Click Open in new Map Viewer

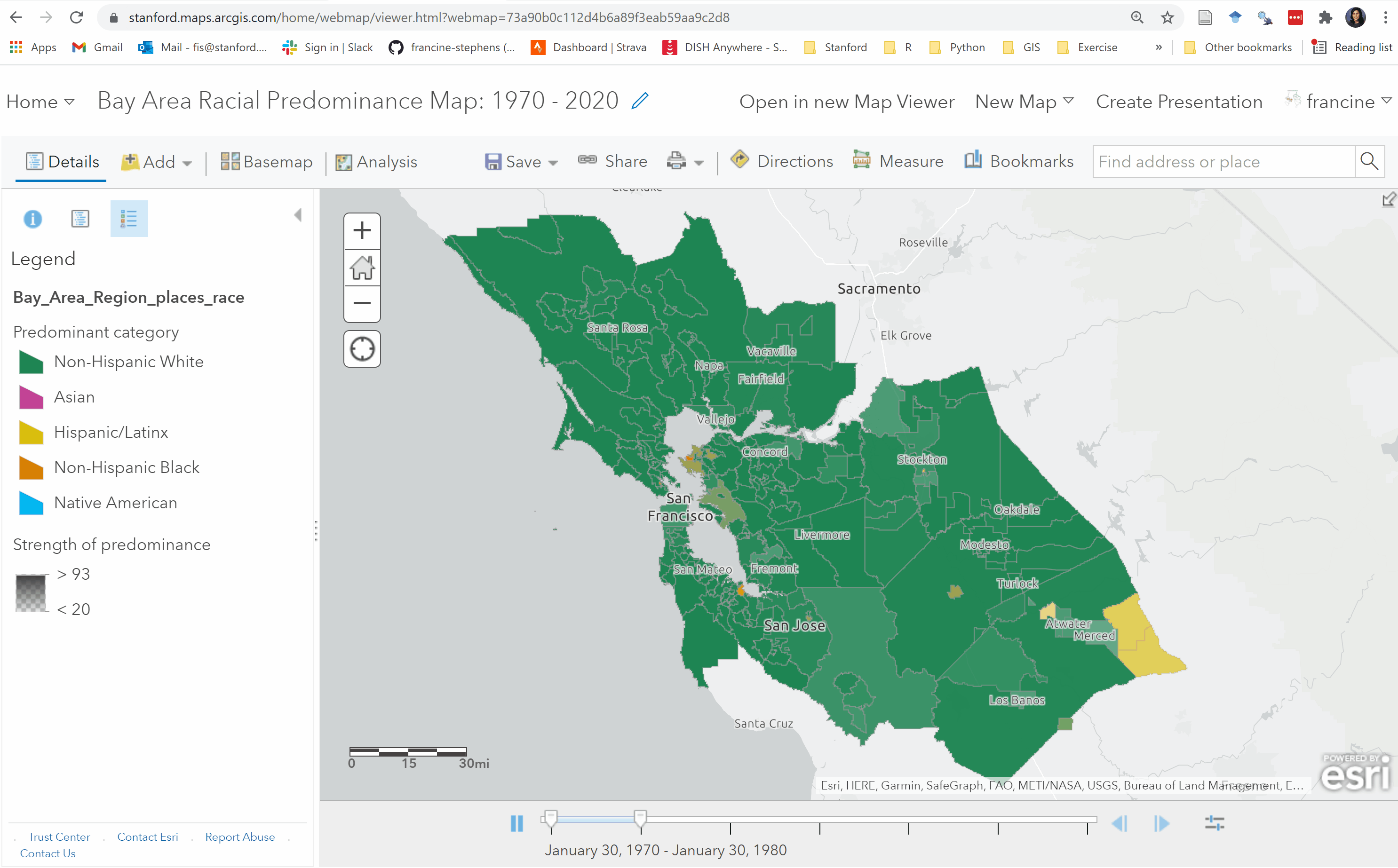coord(846,102)
